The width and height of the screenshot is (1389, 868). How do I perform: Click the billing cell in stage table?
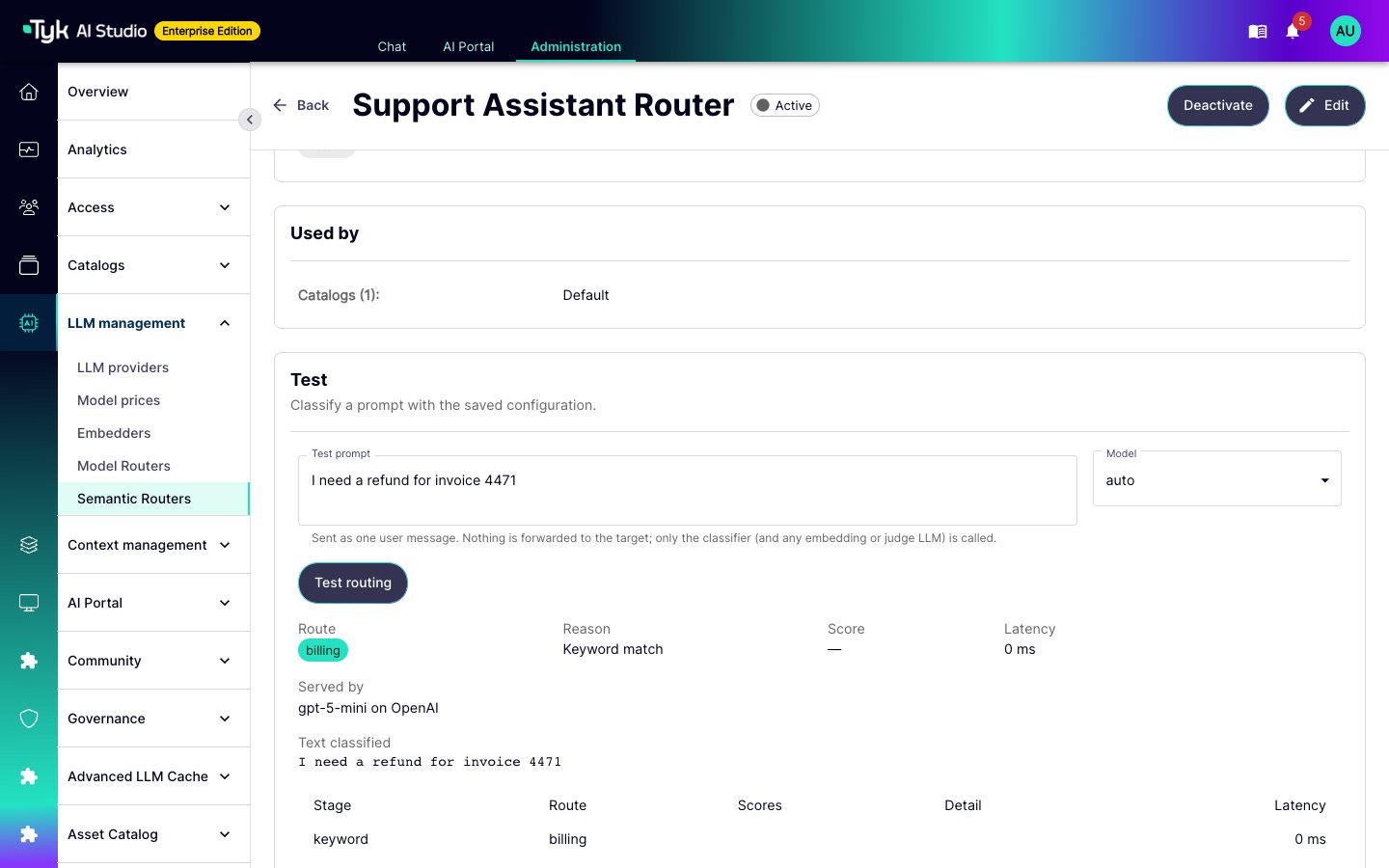click(567, 839)
